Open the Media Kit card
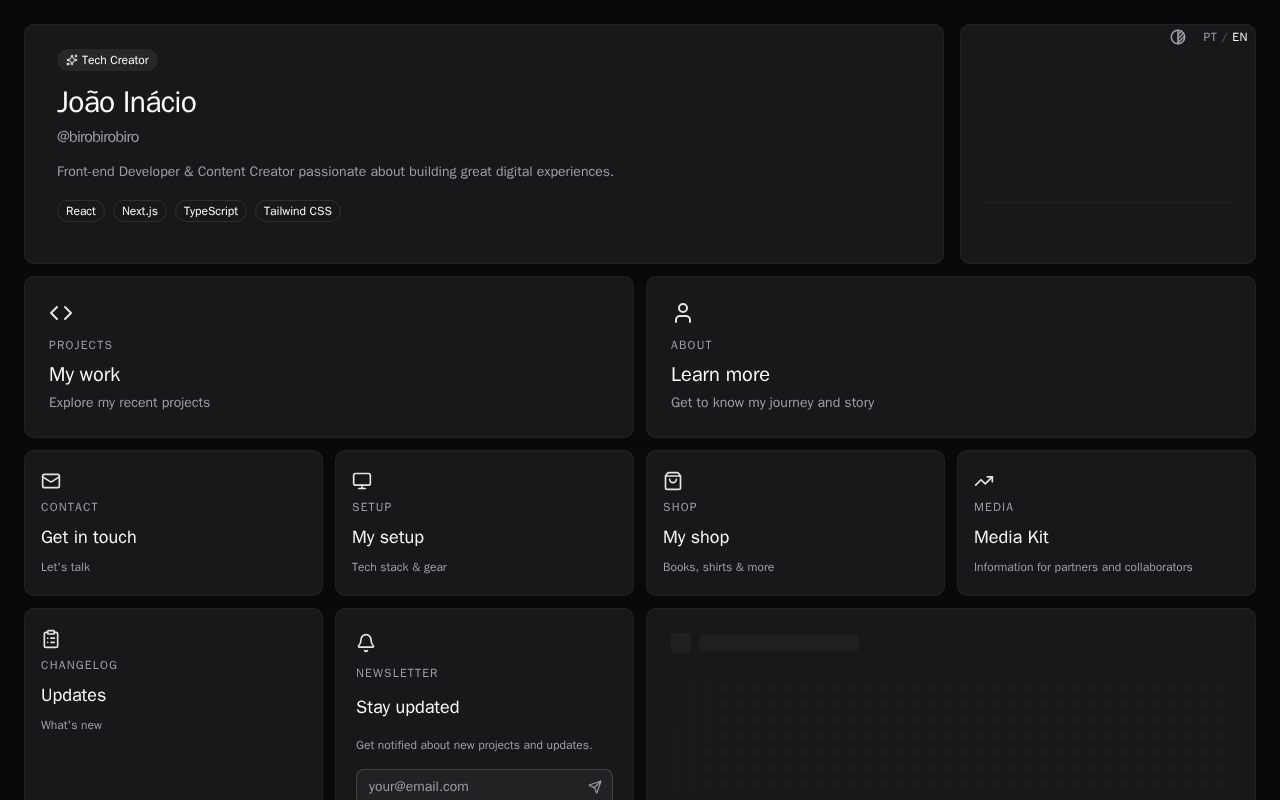Image resolution: width=1280 pixels, height=800 pixels. 1105,537
